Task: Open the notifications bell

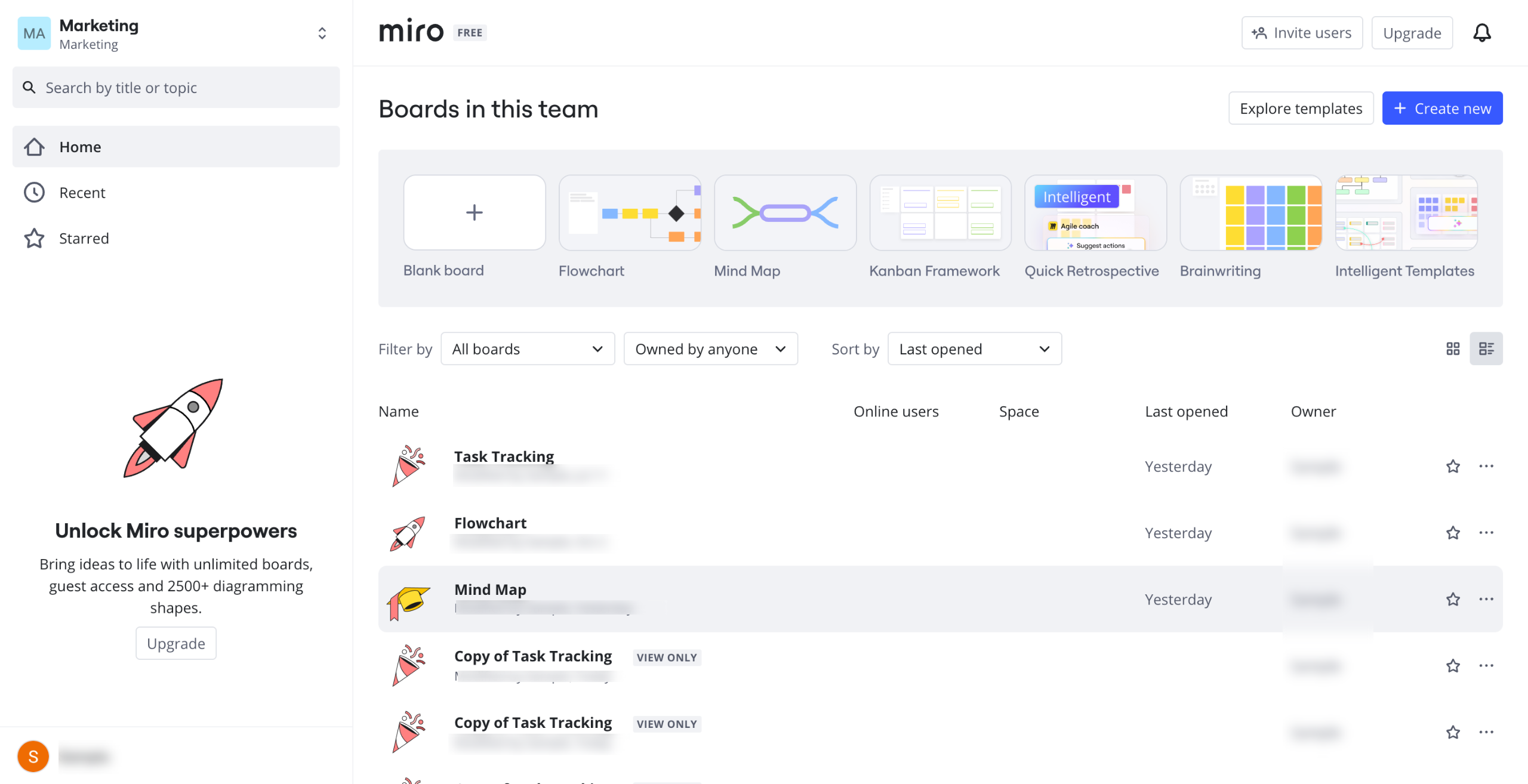Action: (x=1481, y=33)
